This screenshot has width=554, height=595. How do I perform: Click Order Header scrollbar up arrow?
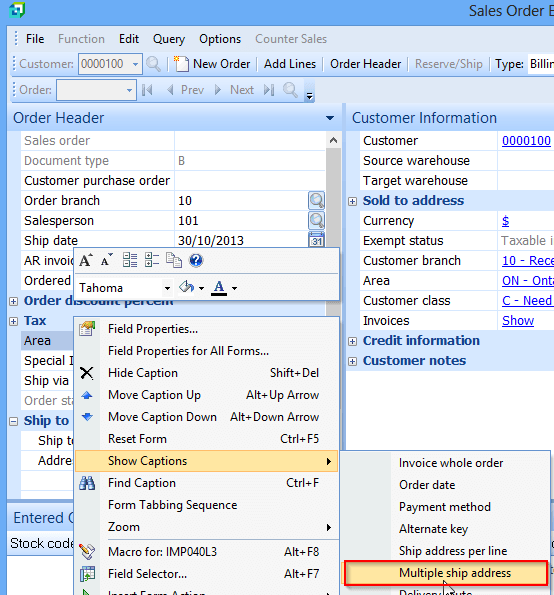(333, 140)
